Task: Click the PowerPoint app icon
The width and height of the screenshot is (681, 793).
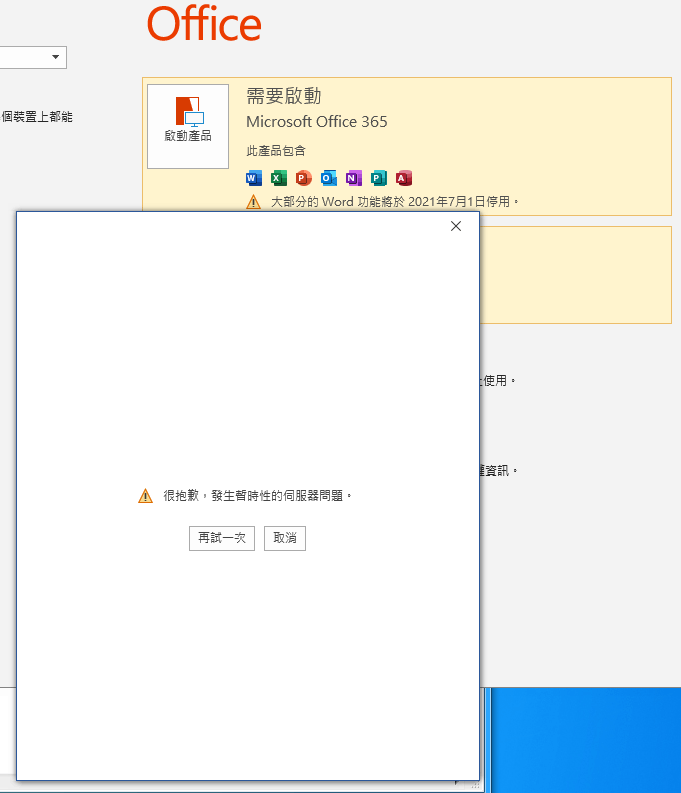Action: [303, 178]
